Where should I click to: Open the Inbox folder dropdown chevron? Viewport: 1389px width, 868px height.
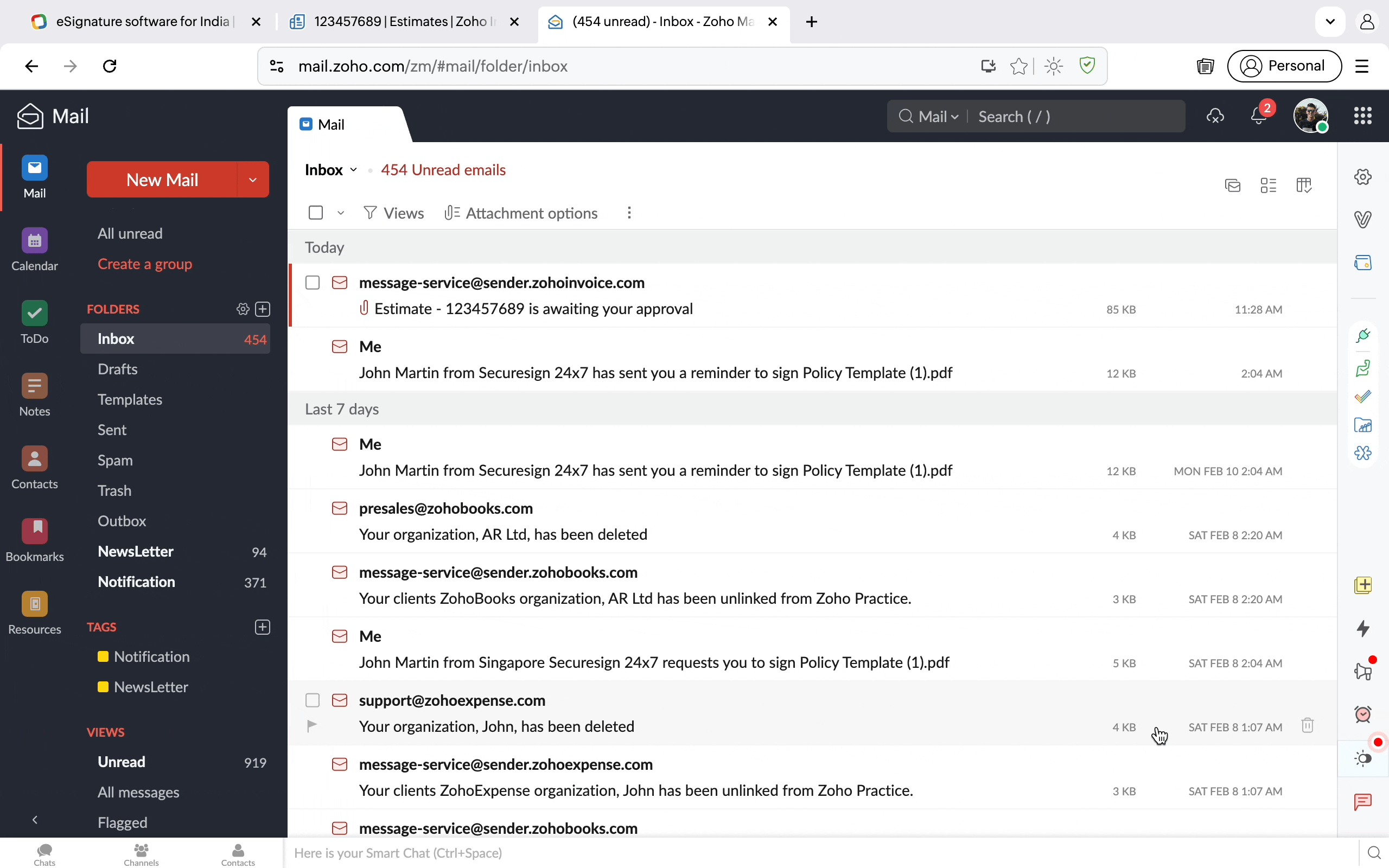354,170
